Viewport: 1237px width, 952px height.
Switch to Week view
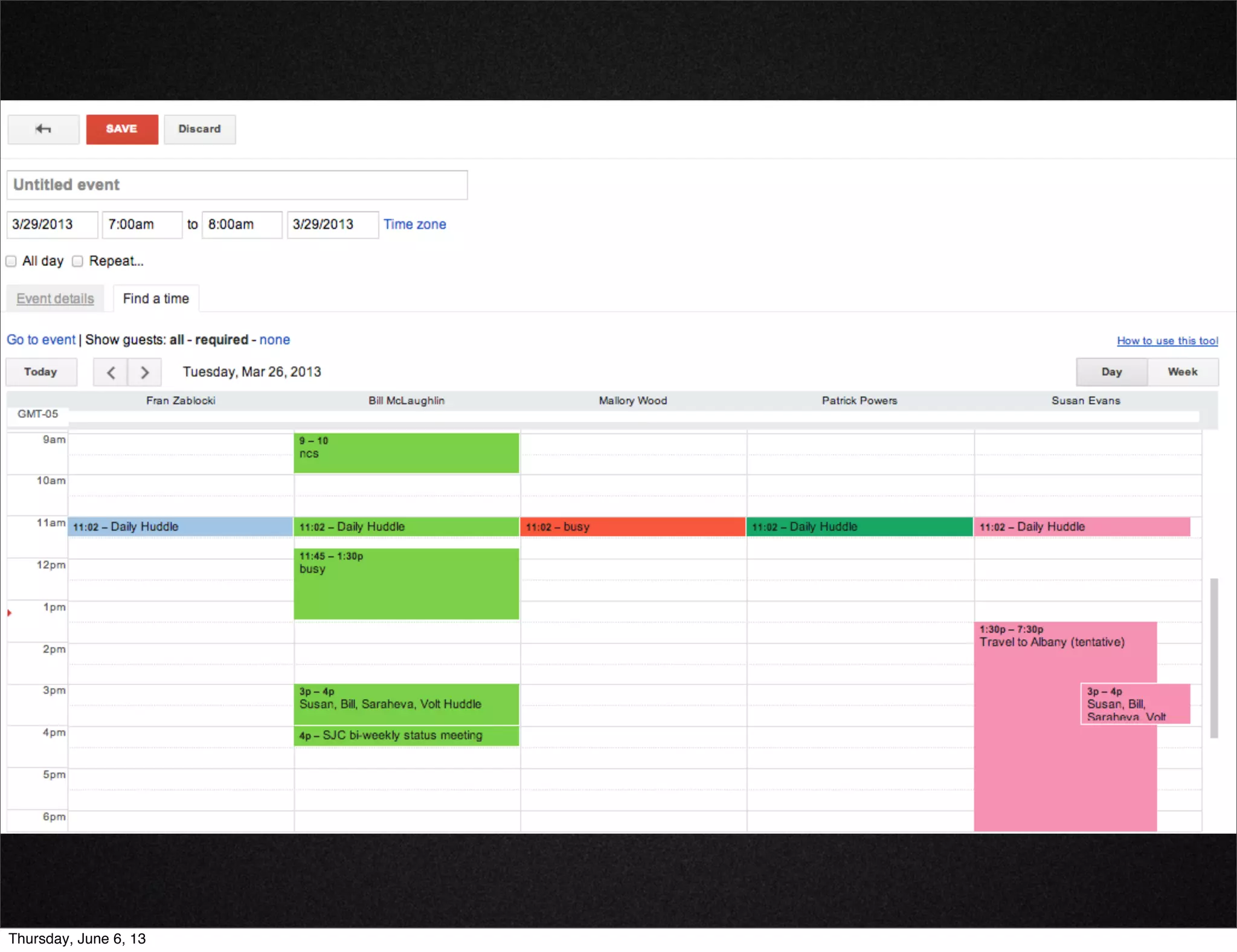[1182, 372]
